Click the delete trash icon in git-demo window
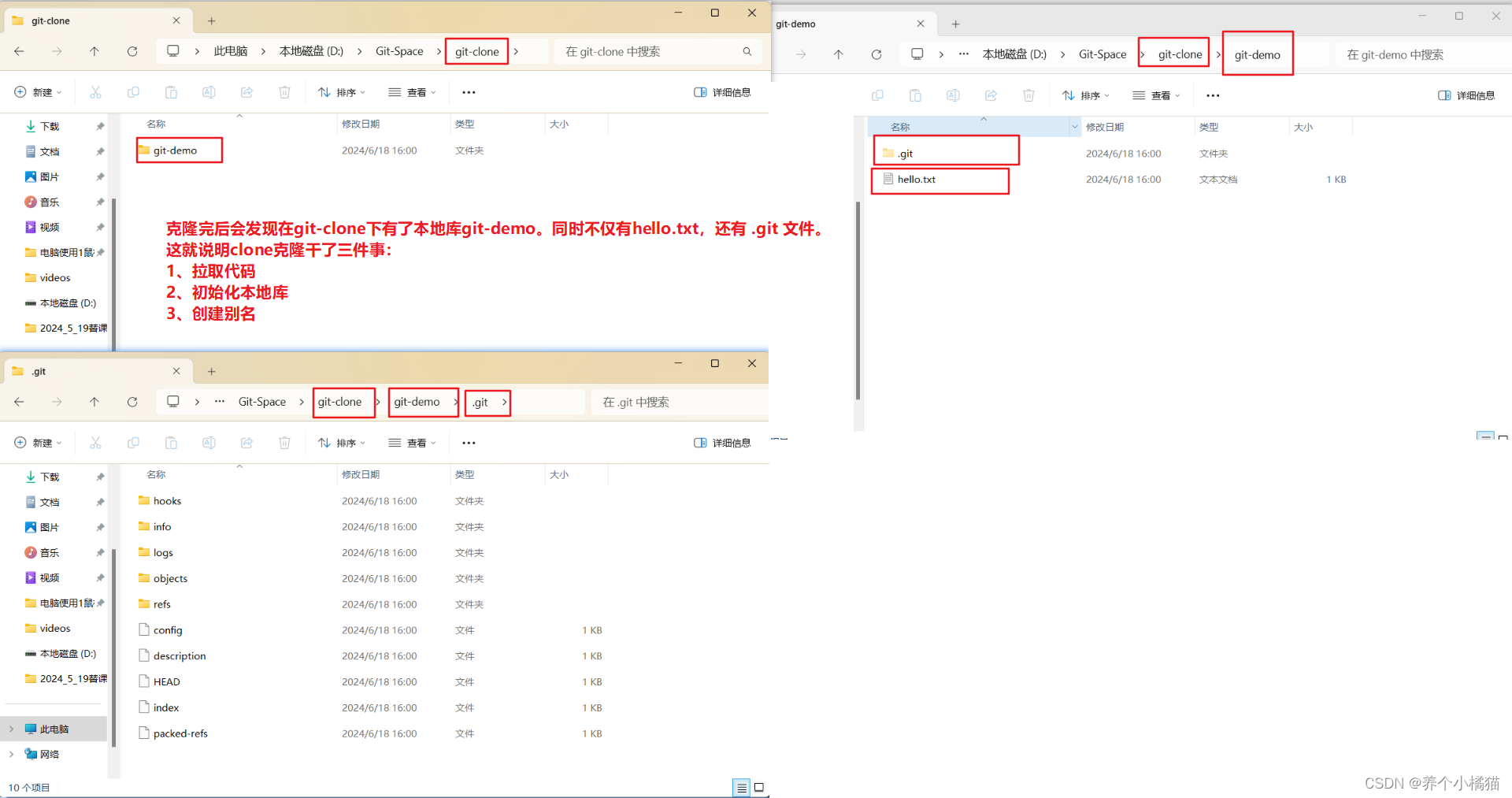Image resolution: width=1512 pixels, height=798 pixels. pos(1028,95)
